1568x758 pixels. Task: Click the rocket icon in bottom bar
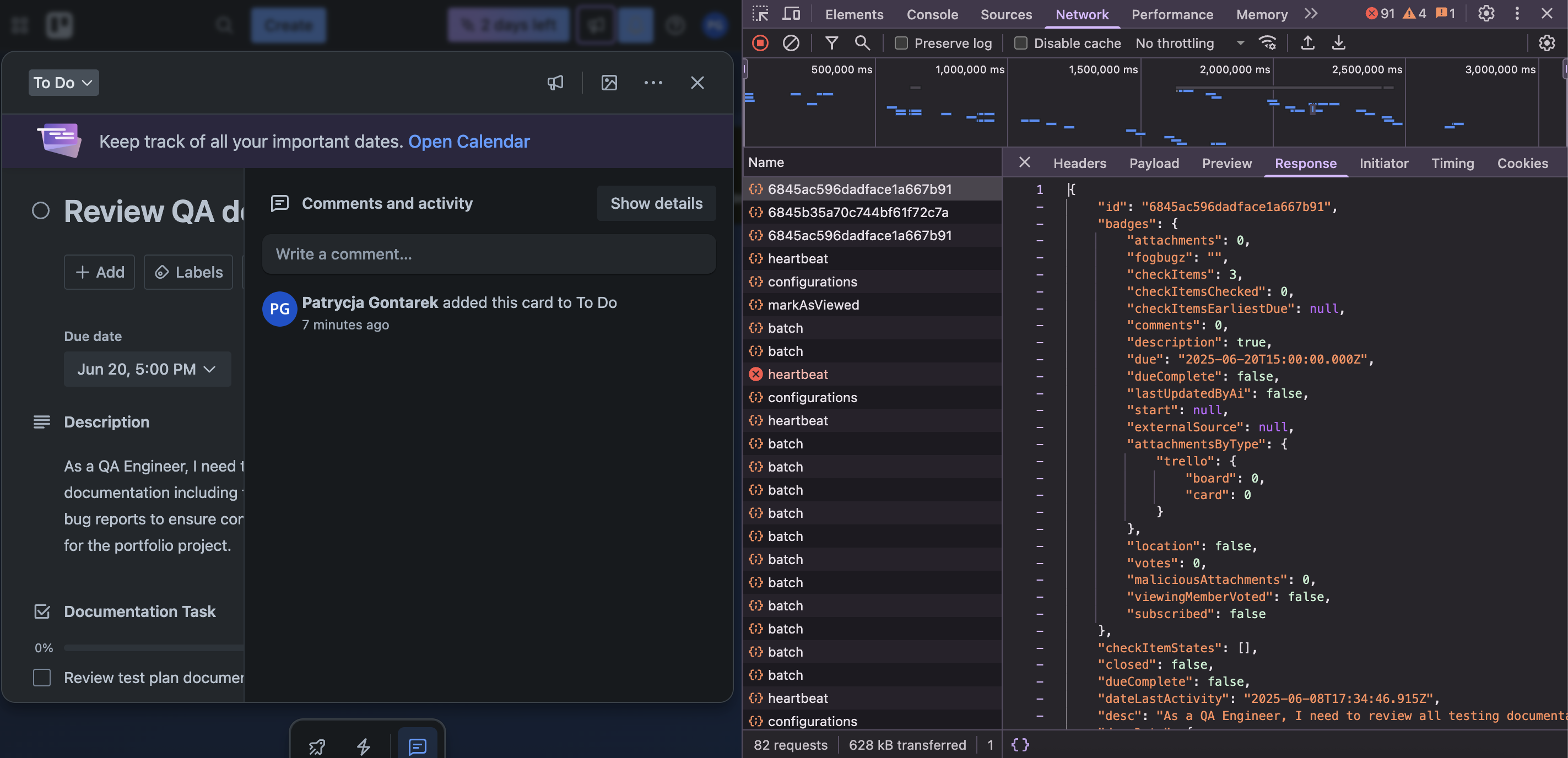tap(317, 746)
